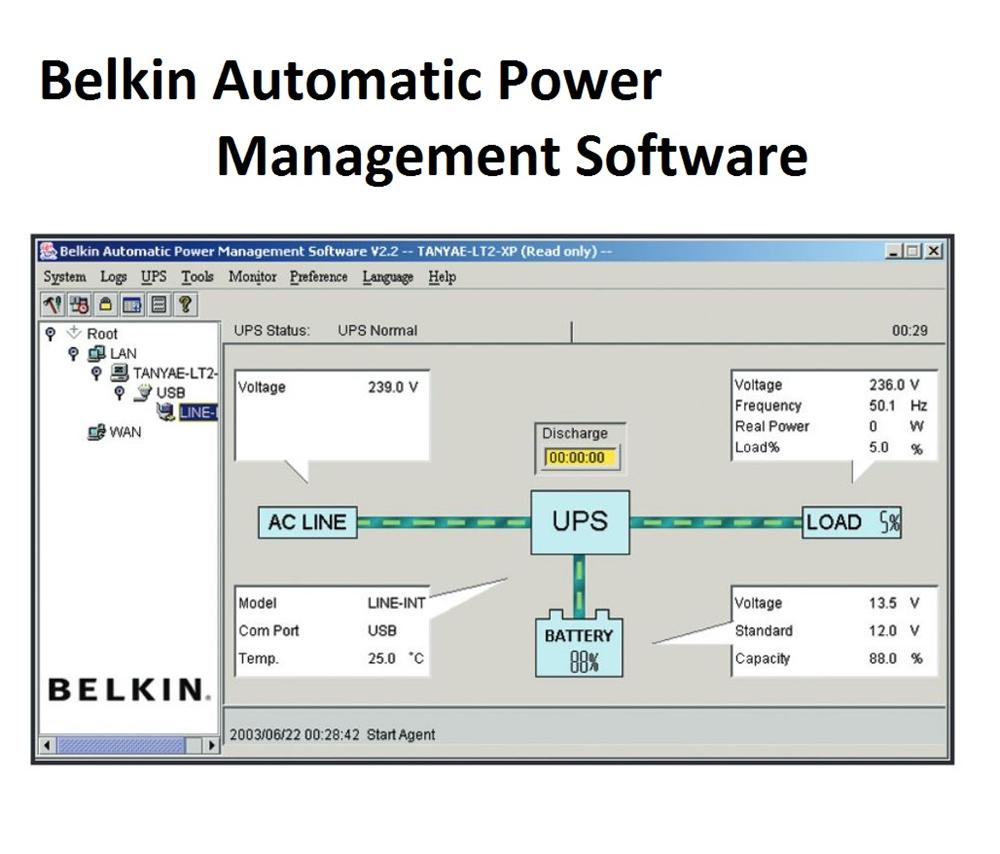Click the 00:29 clock in status row
This screenshot has width=1000, height=854.
[909, 330]
